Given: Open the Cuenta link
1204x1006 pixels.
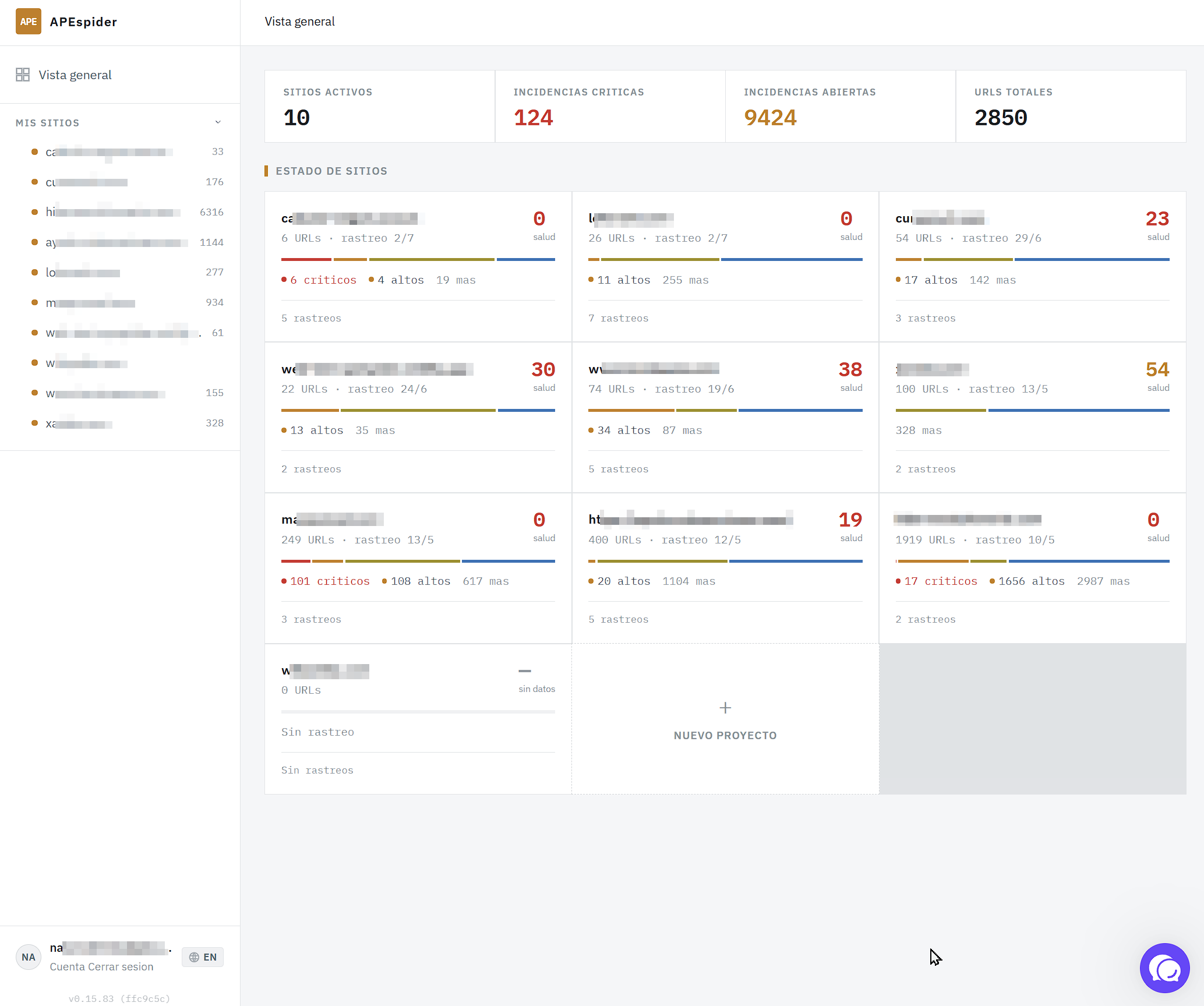Looking at the screenshot, I should pyautogui.click(x=67, y=966).
